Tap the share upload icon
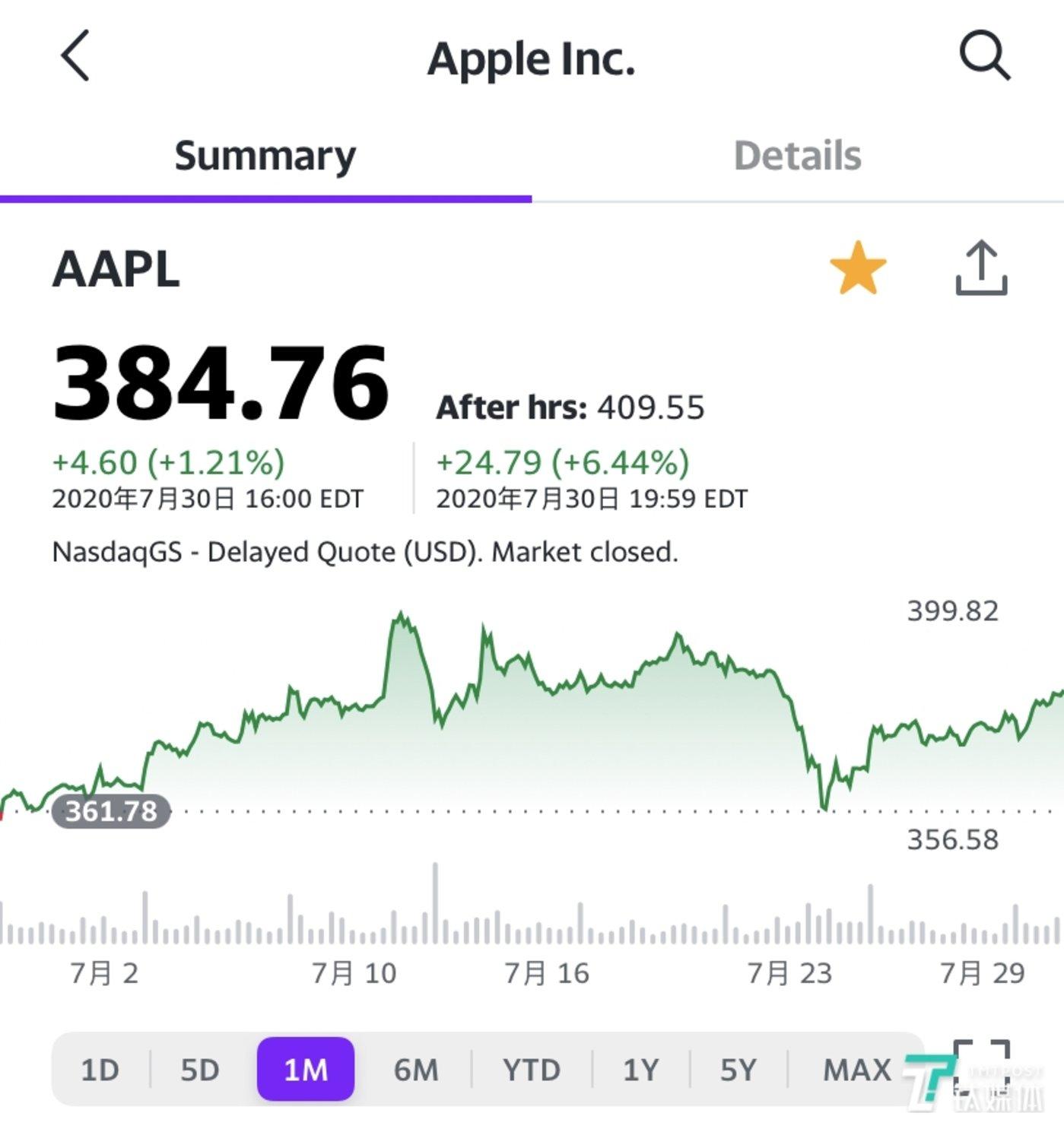This screenshot has height=1132, width=1064. coord(981,268)
